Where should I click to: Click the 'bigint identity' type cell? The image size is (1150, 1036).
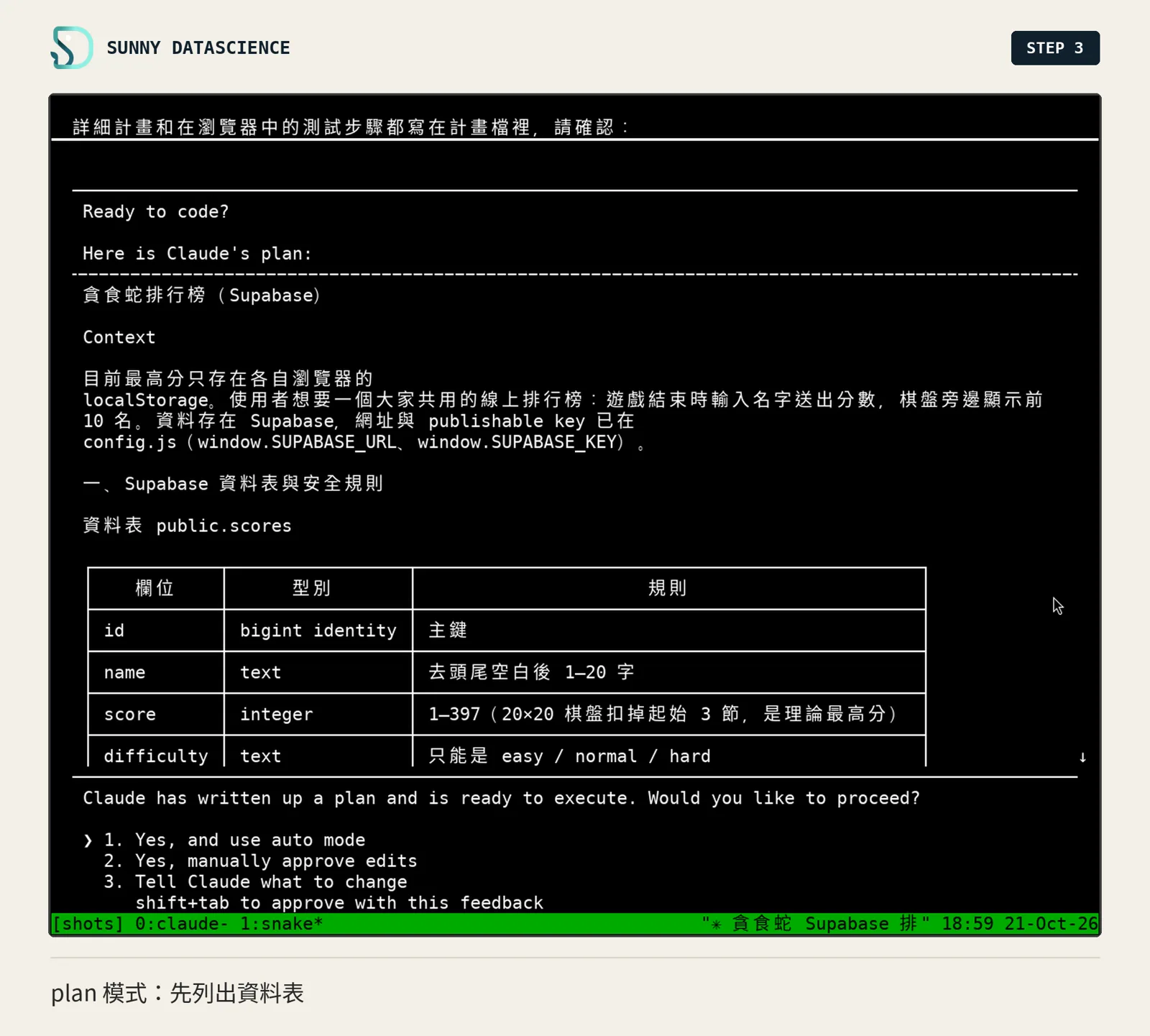coord(318,631)
